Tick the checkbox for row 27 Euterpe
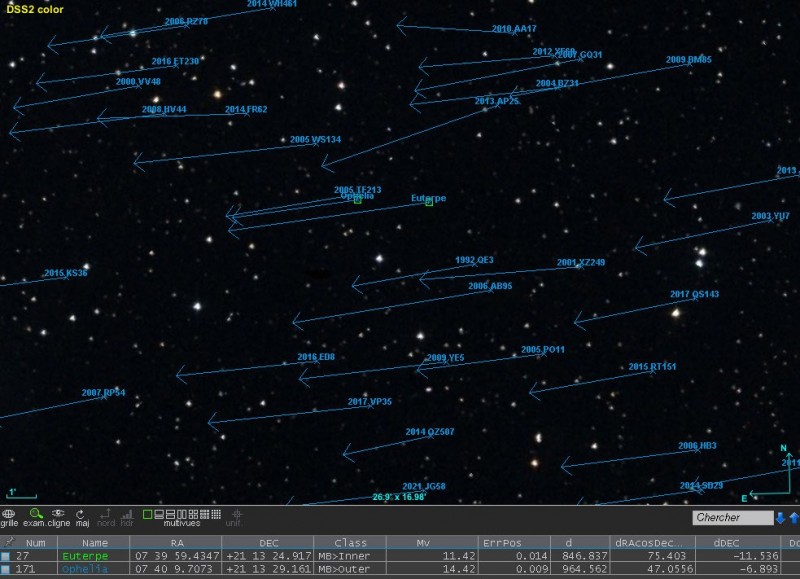Viewport: 800px width, 579px height. coord(5,556)
